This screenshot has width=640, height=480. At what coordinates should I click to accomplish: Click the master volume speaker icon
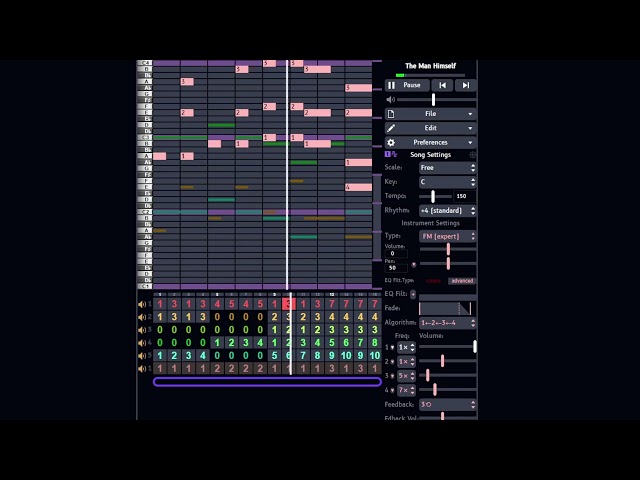point(391,100)
